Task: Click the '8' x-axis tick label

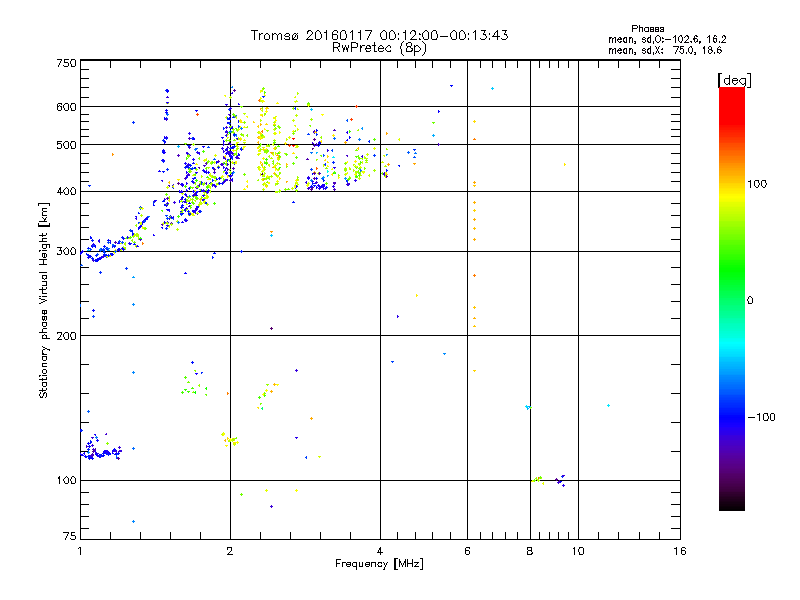Action: pyautogui.click(x=530, y=551)
